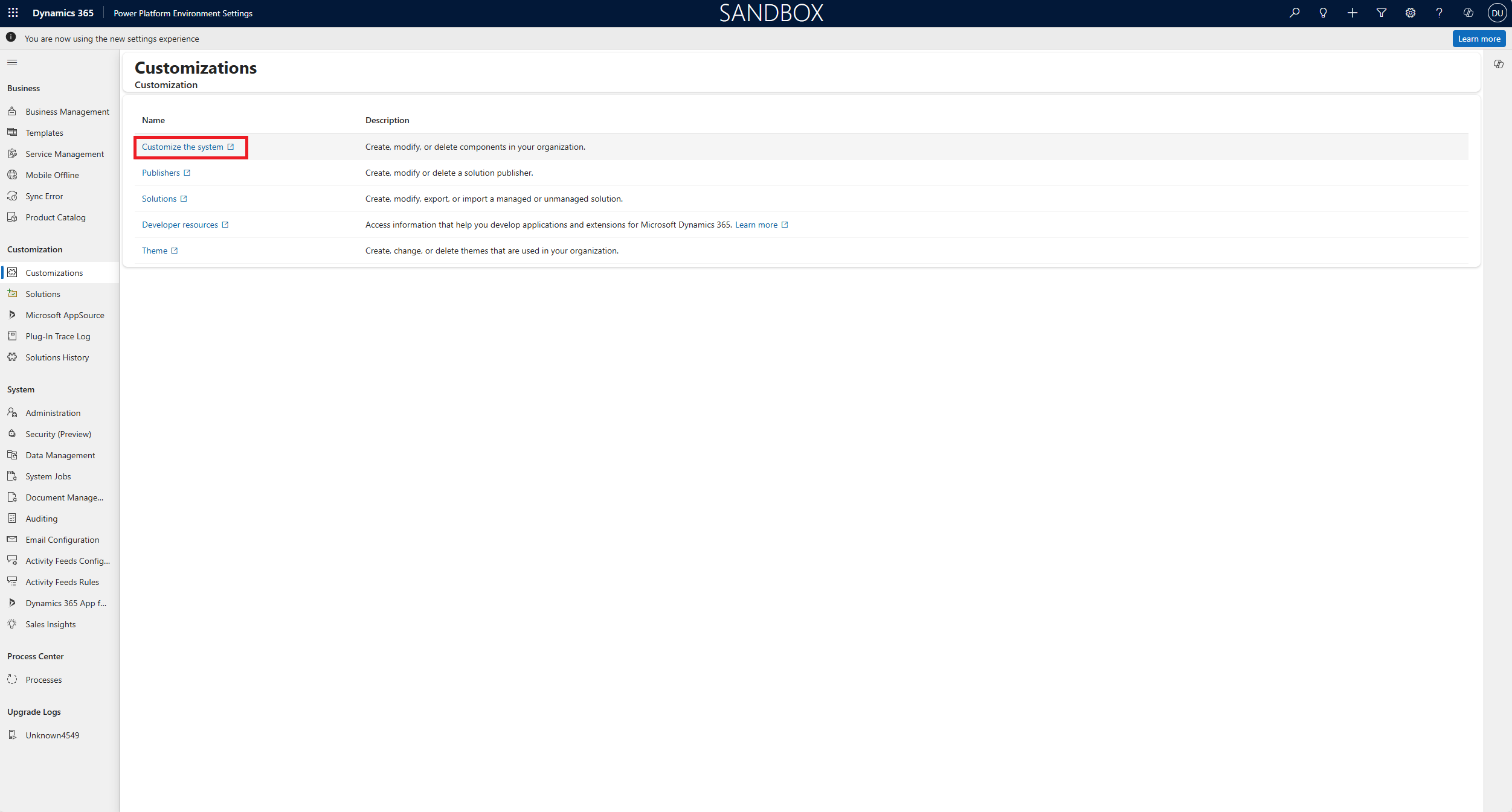Collapse the sidebar with hamburger icon
Viewport: 1512px width, 812px height.
pos(12,63)
